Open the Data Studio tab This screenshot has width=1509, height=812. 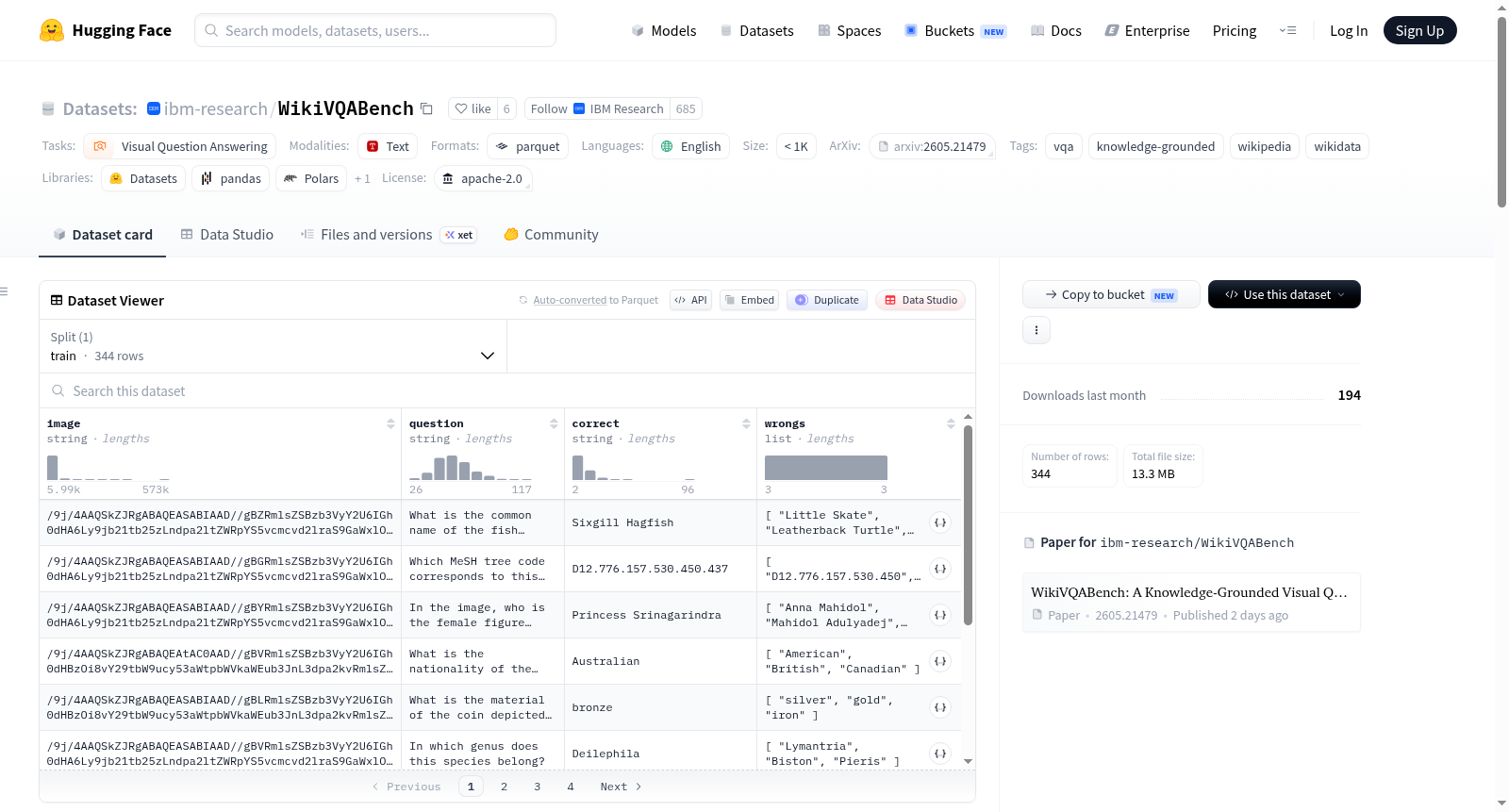click(227, 235)
